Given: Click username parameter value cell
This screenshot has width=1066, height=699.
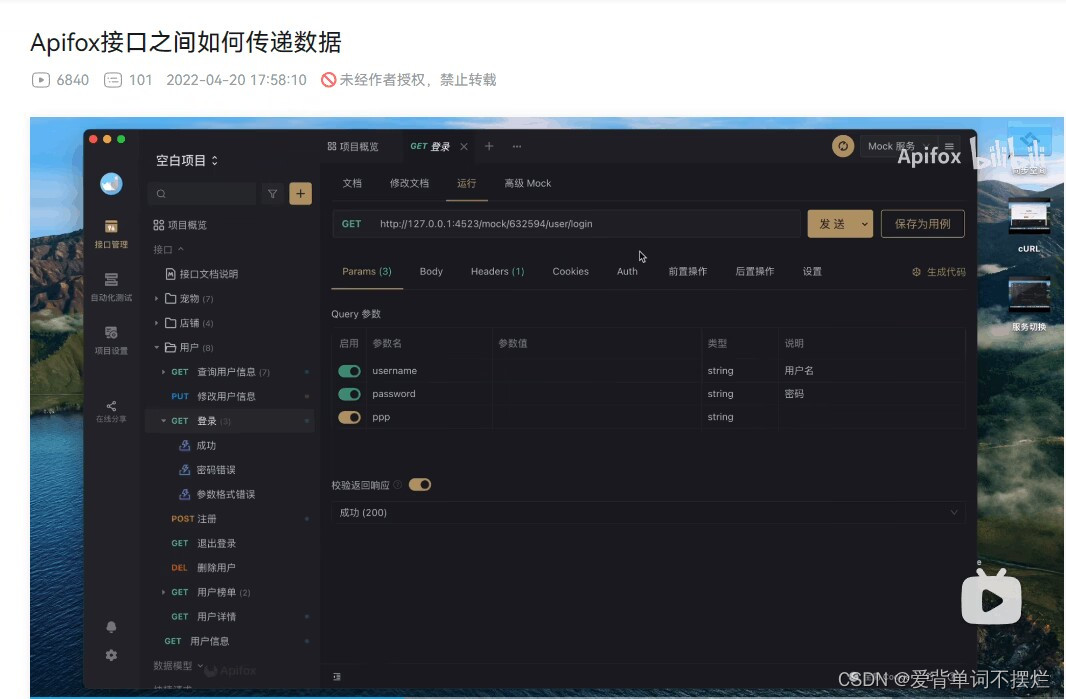Looking at the screenshot, I should [x=597, y=371].
